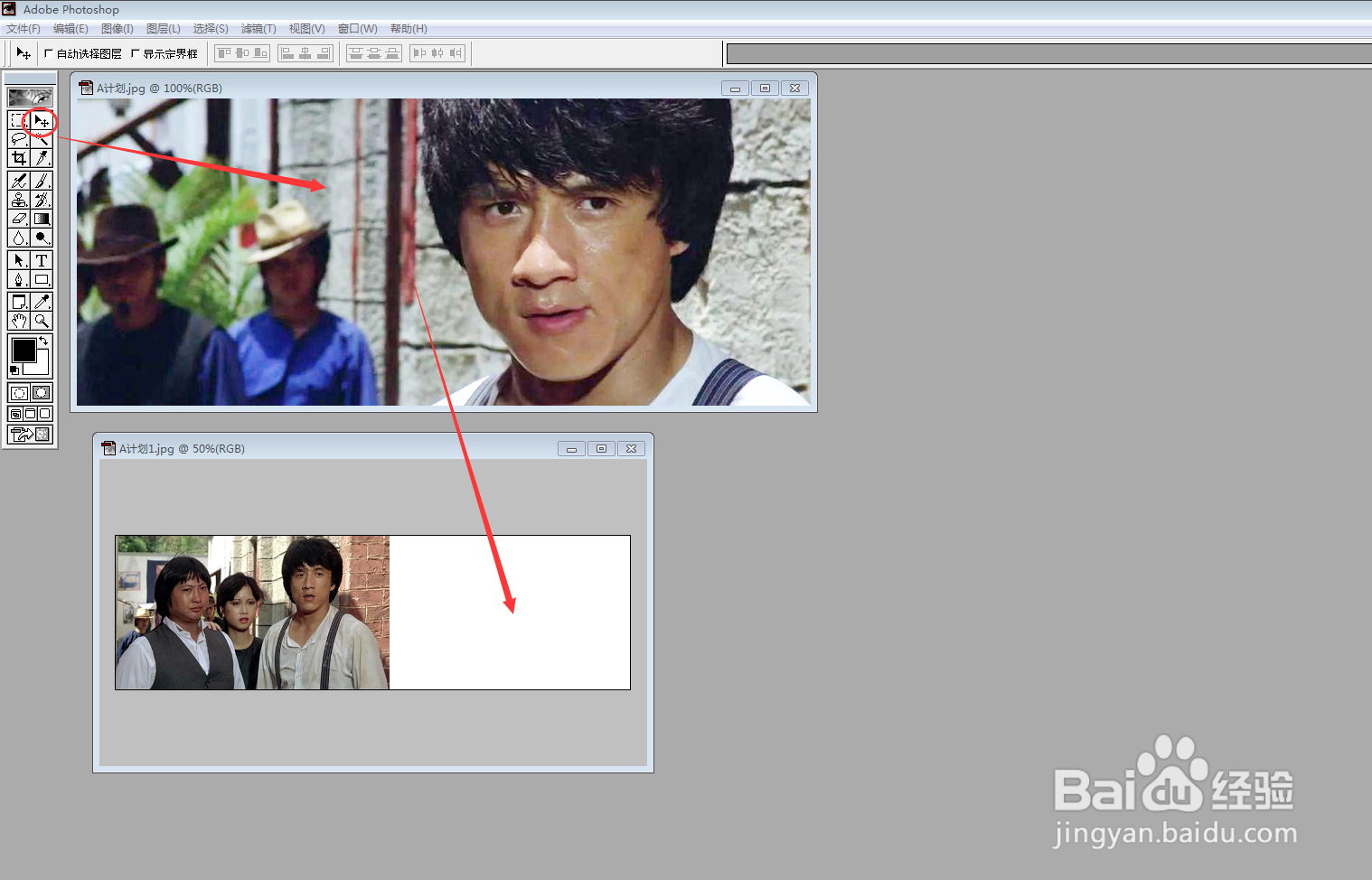Screen dimensions: 1372x880
Task: Select the Rectangular Marquee tool
Action: click(x=19, y=120)
